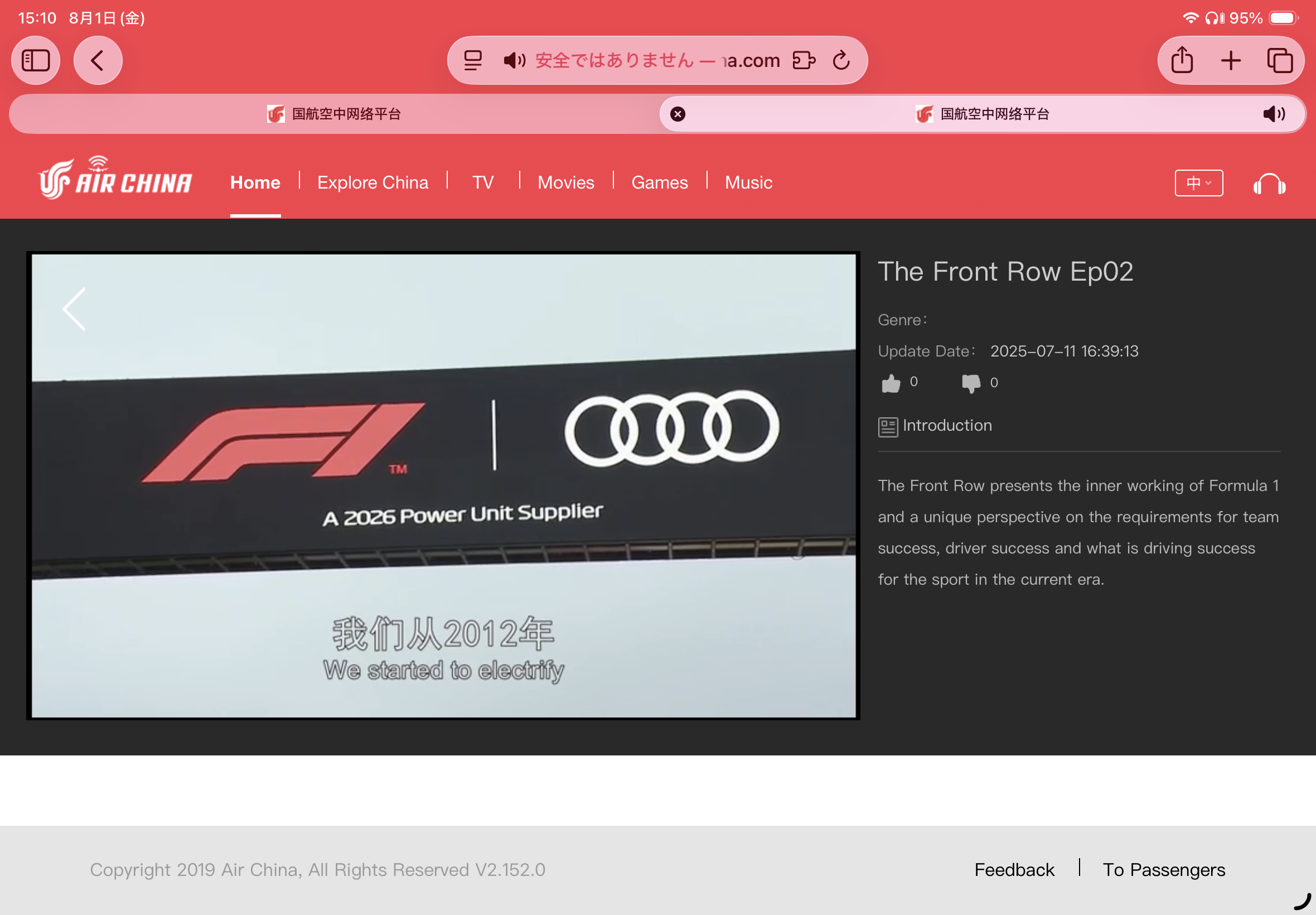Switch to the first 国航空中网络平台 tab
The height and width of the screenshot is (915, 1316).
[334, 114]
